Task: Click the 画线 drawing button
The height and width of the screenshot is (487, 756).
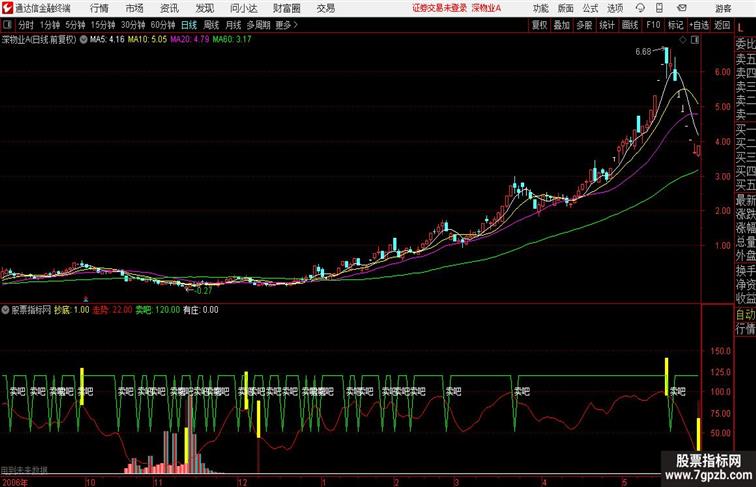Action: pyautogui.click(x=630, y=25)
